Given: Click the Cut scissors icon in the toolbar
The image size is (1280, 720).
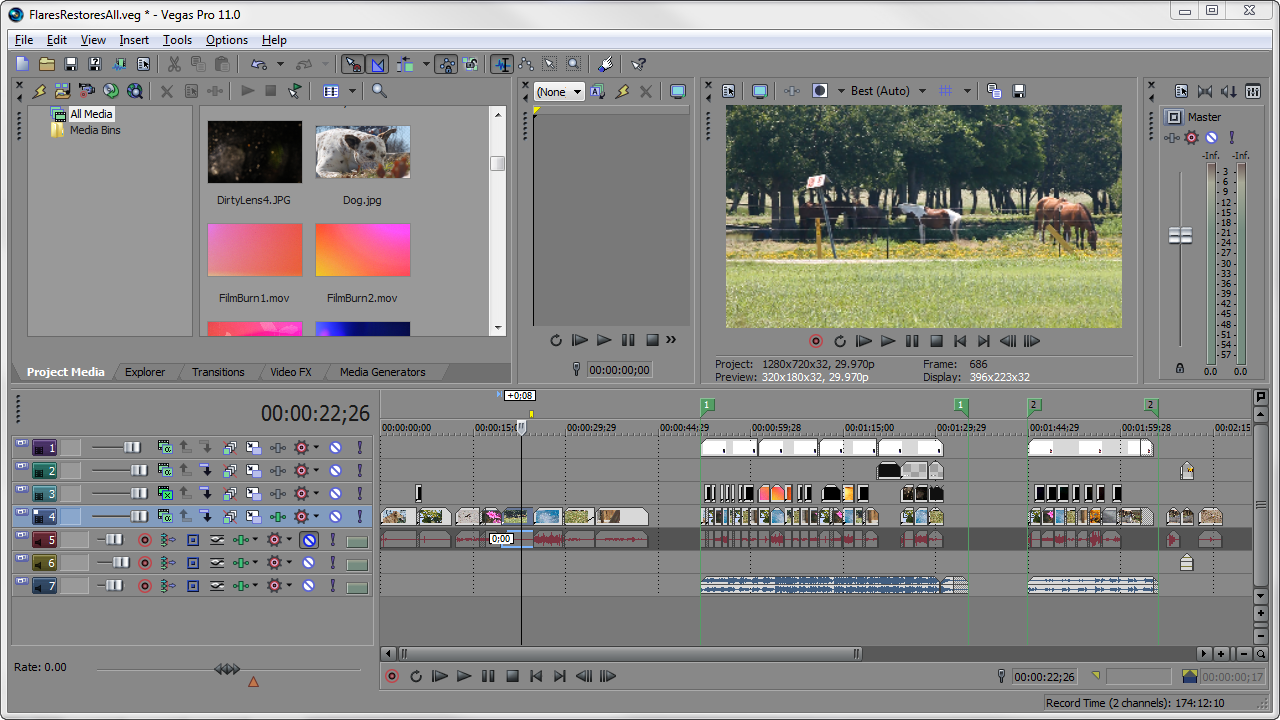Looking at the screenshot, I should (174, 64).
